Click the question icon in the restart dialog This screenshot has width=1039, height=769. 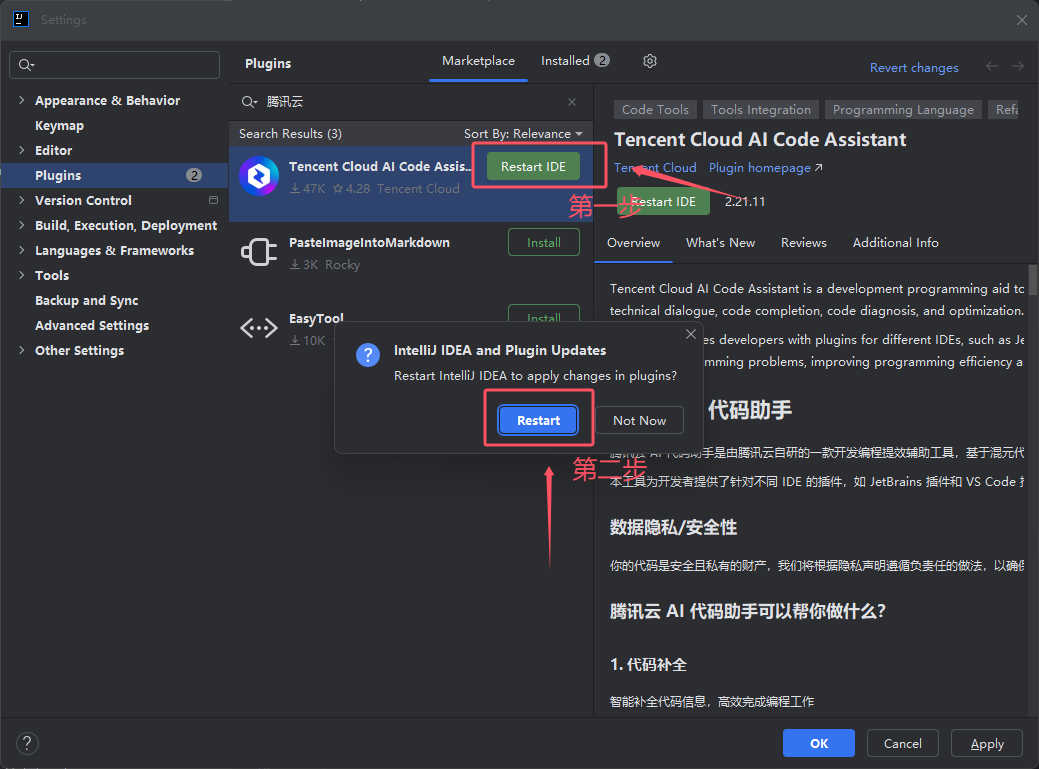(x=368, y=355)
